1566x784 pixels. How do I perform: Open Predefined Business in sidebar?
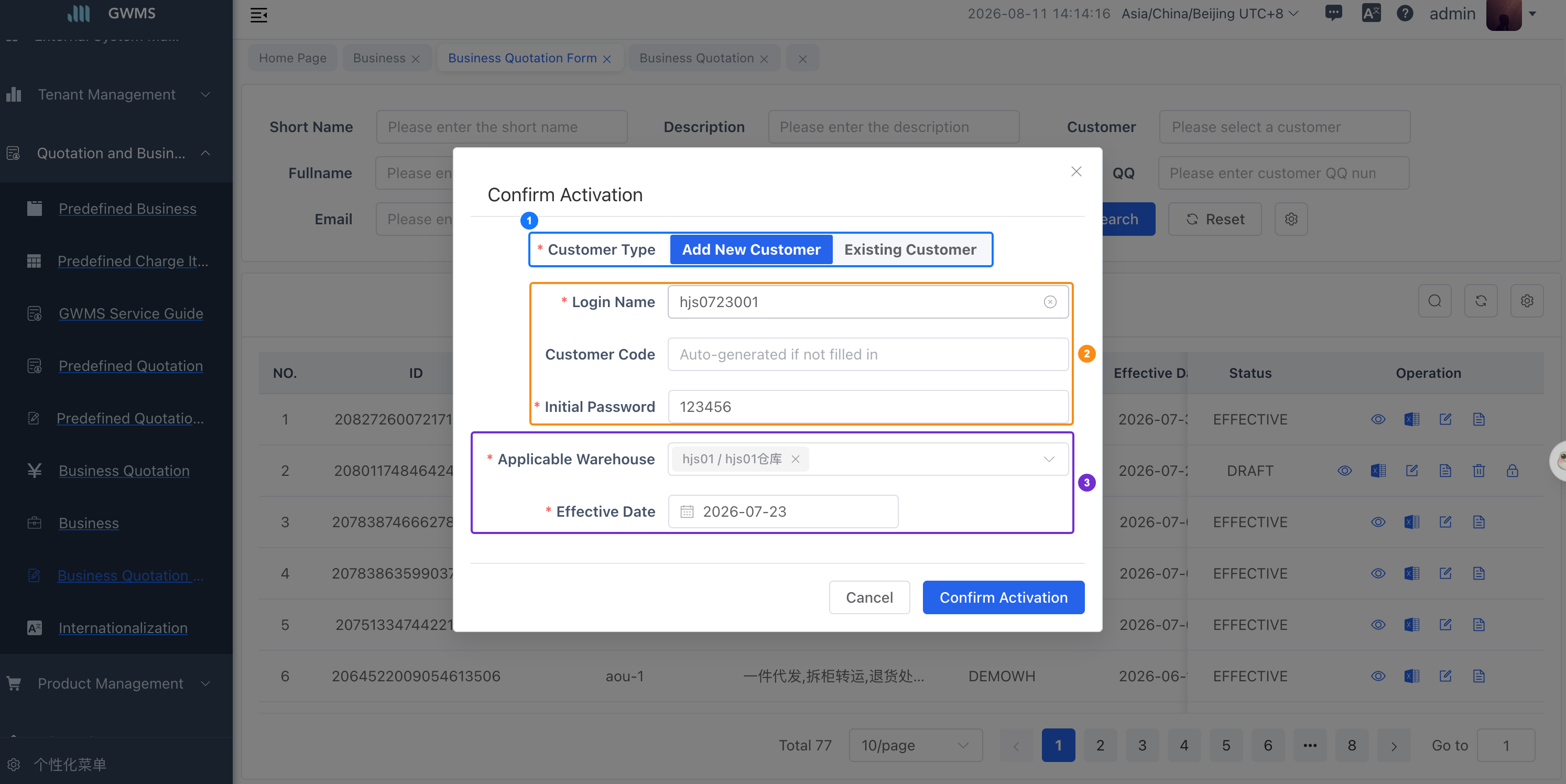pos(127,209)
